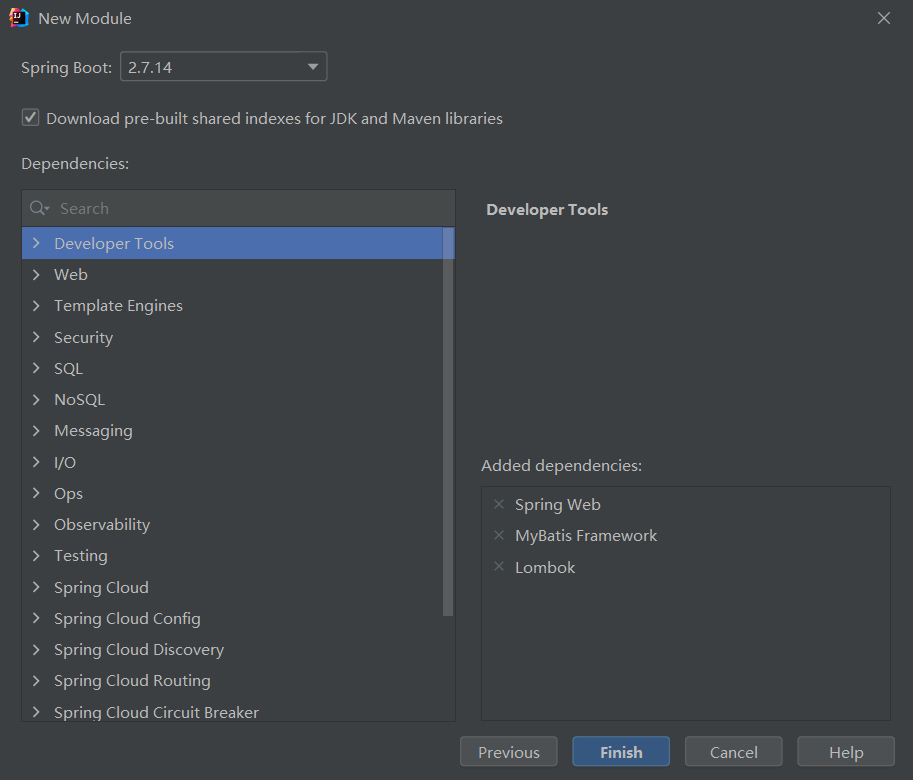Screen dimensions: 913x780
Task: Remove Spring Web dependency via X icon
Action: click(499, 504)
